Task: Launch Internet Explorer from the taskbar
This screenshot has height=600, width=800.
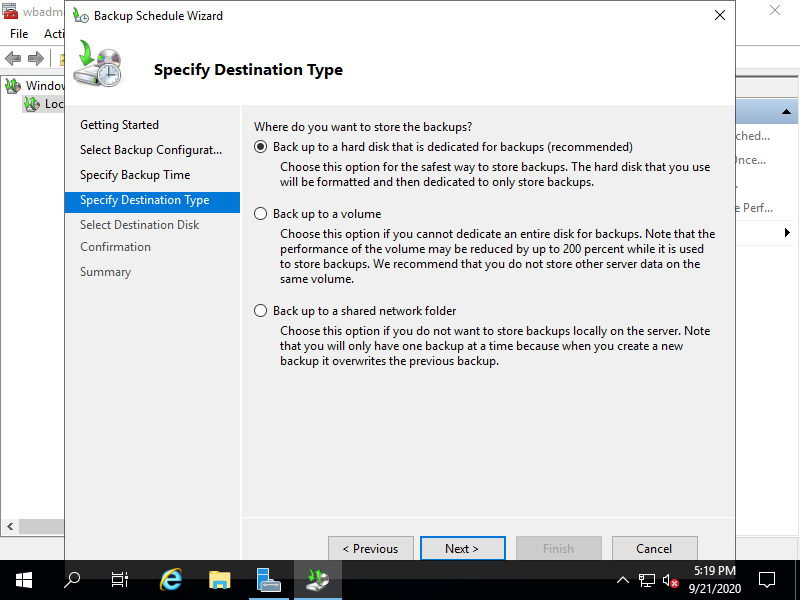Action: coord(170,579)
